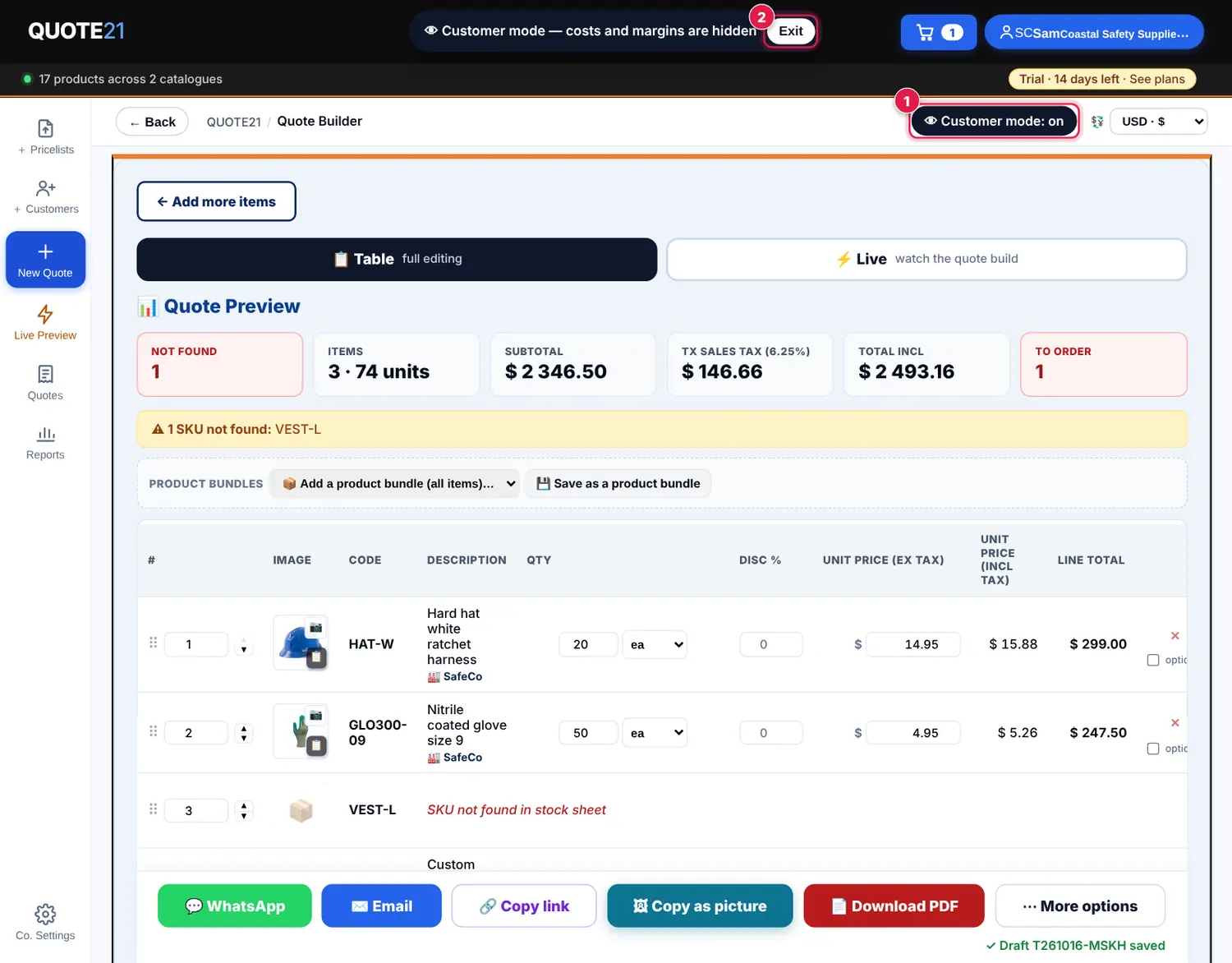Edit the quantity field showing 20

[x=588, y=644]
